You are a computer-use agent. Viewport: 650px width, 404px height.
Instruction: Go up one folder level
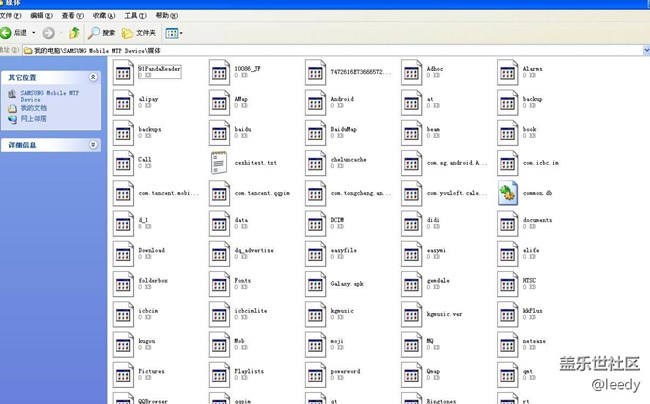[74, 33]
